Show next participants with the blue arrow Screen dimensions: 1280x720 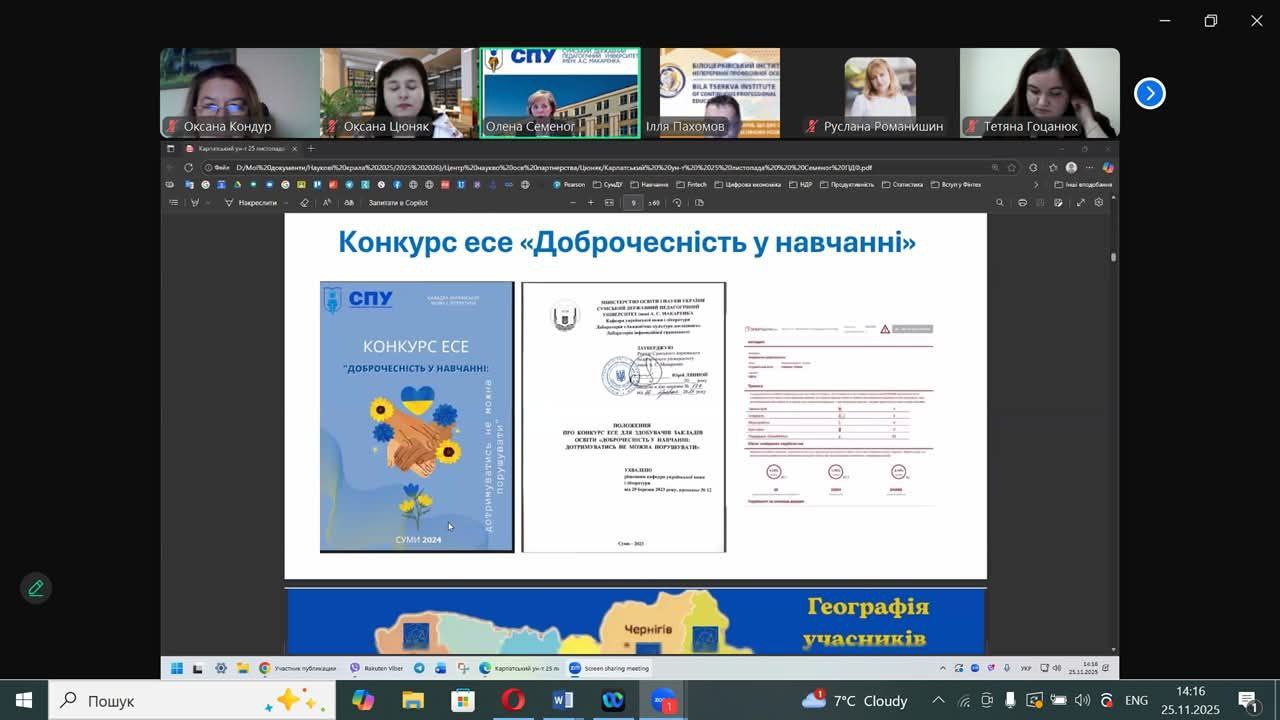(x=1149, y=93)
